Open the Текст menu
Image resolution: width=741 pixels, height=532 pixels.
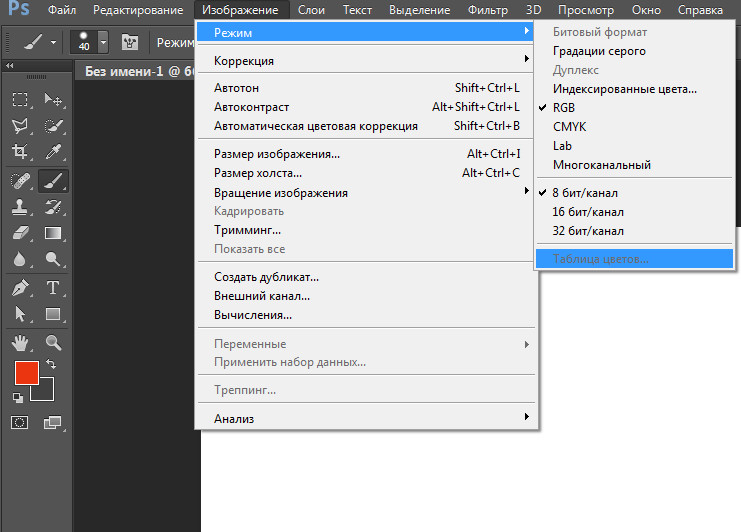click(357, 9)
